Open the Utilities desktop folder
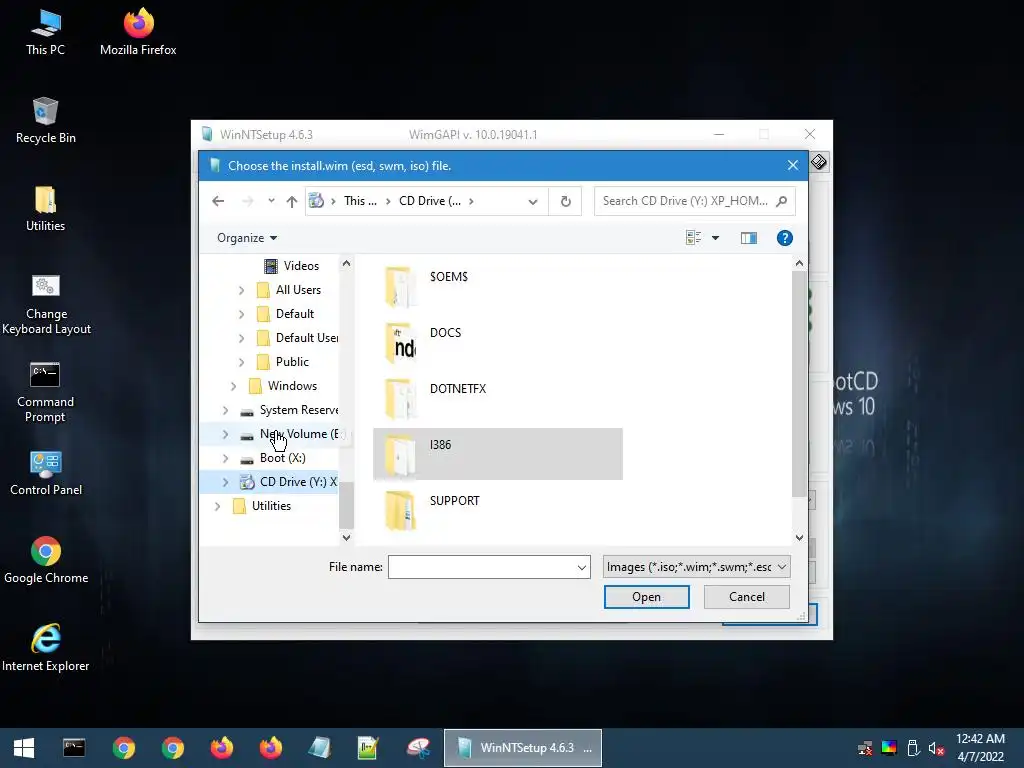Image resolution: width=1024 pixels, height=768 pixels. [45, 208]
